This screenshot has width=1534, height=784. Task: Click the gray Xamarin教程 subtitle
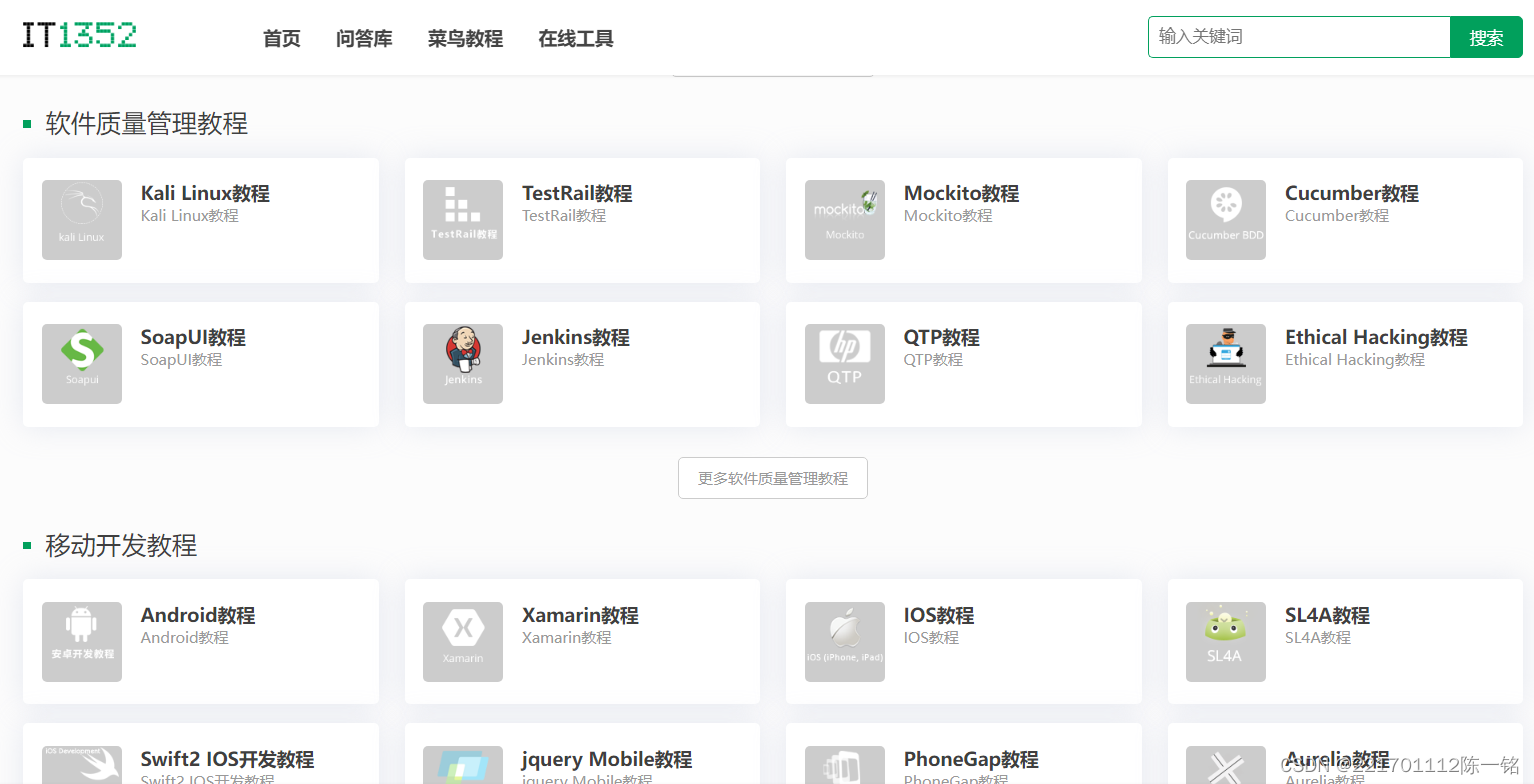[567, 638]
